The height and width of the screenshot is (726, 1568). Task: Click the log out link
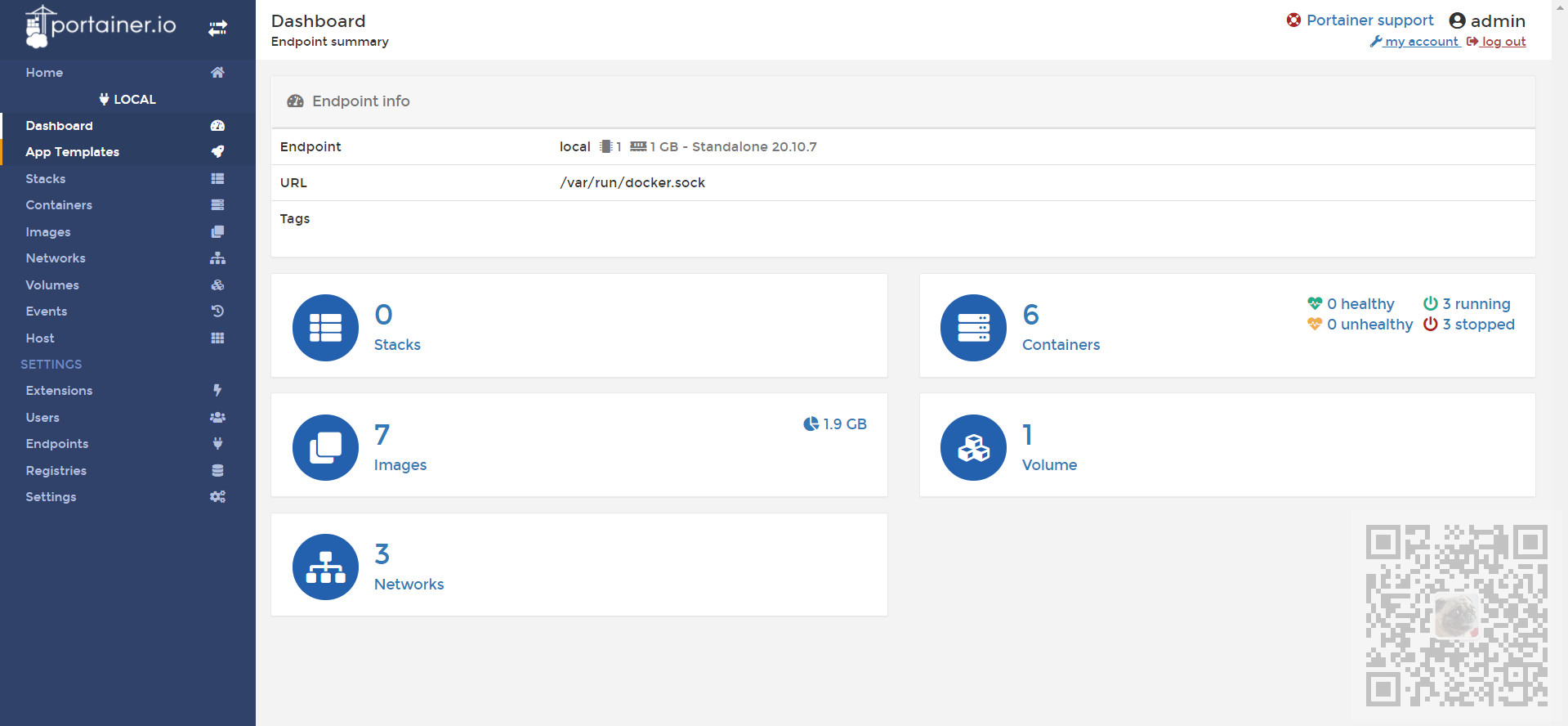click(x=1497, y=42)
